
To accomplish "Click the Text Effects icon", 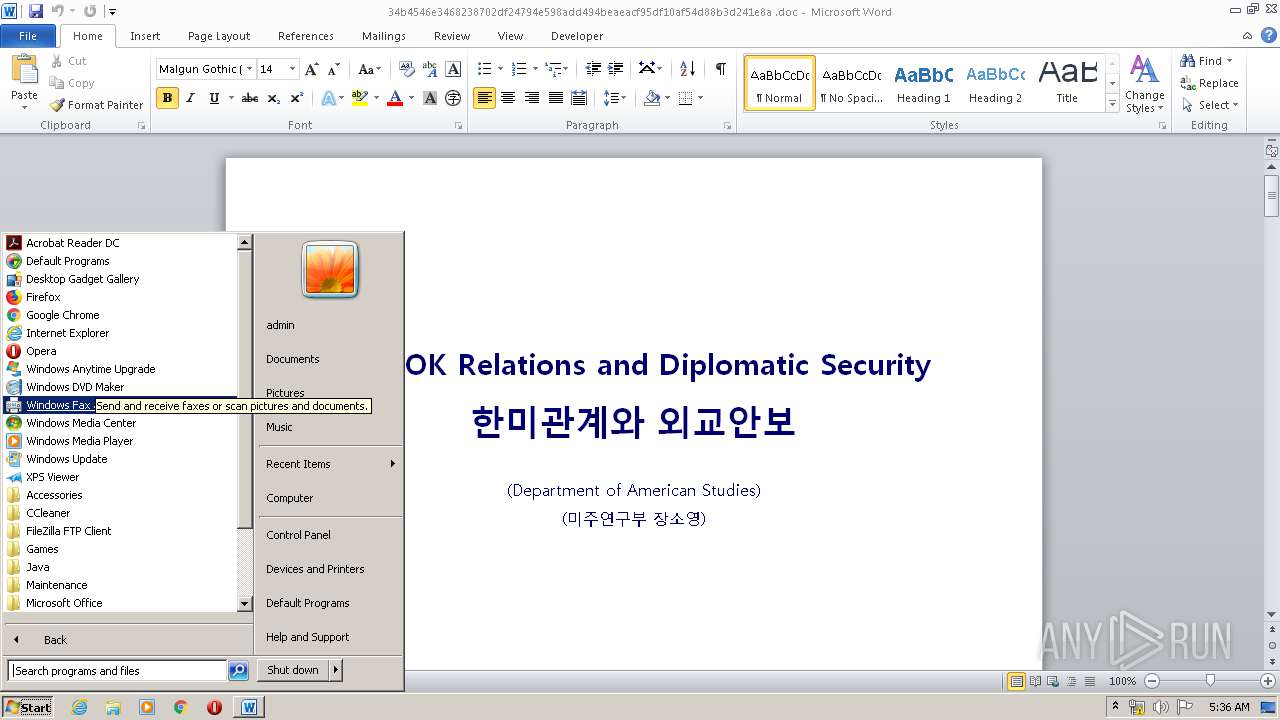I will click(327, 98).
